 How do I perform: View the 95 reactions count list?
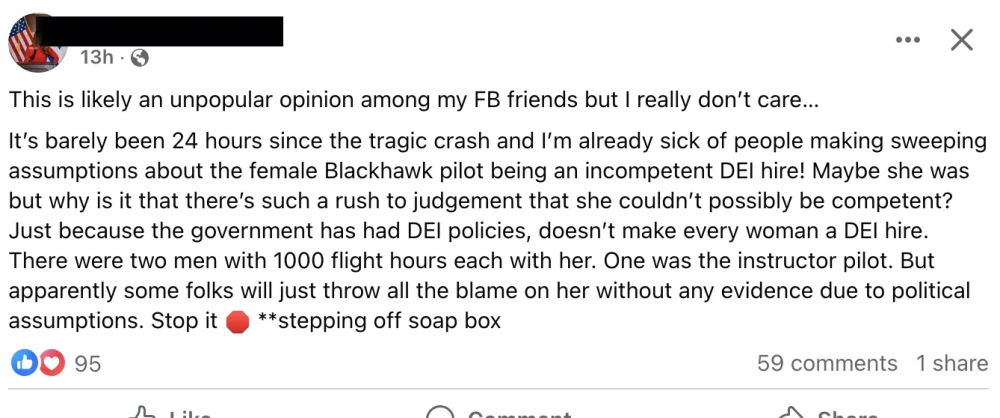coord(88,364)
